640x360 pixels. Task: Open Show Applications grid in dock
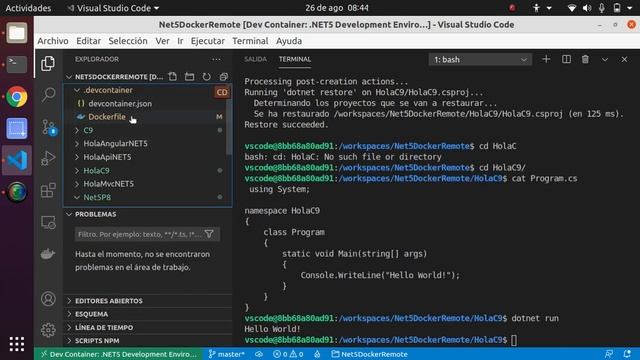(x=17, y=344)
